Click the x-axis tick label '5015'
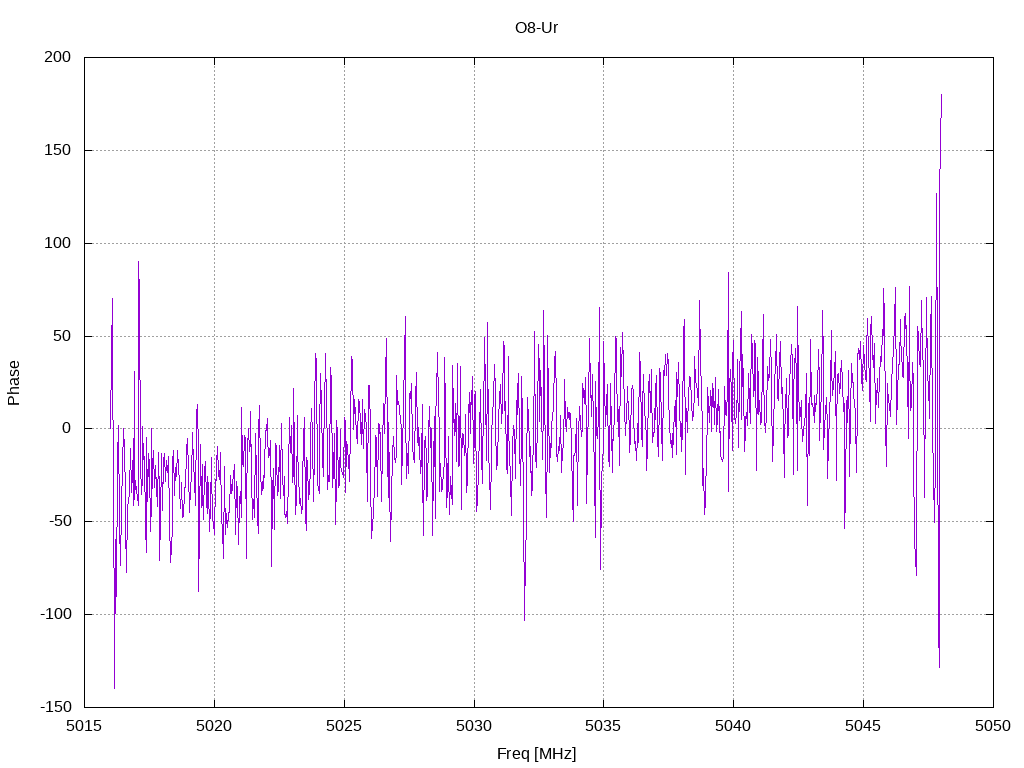 pyautogui.click(x=85, y=726)
